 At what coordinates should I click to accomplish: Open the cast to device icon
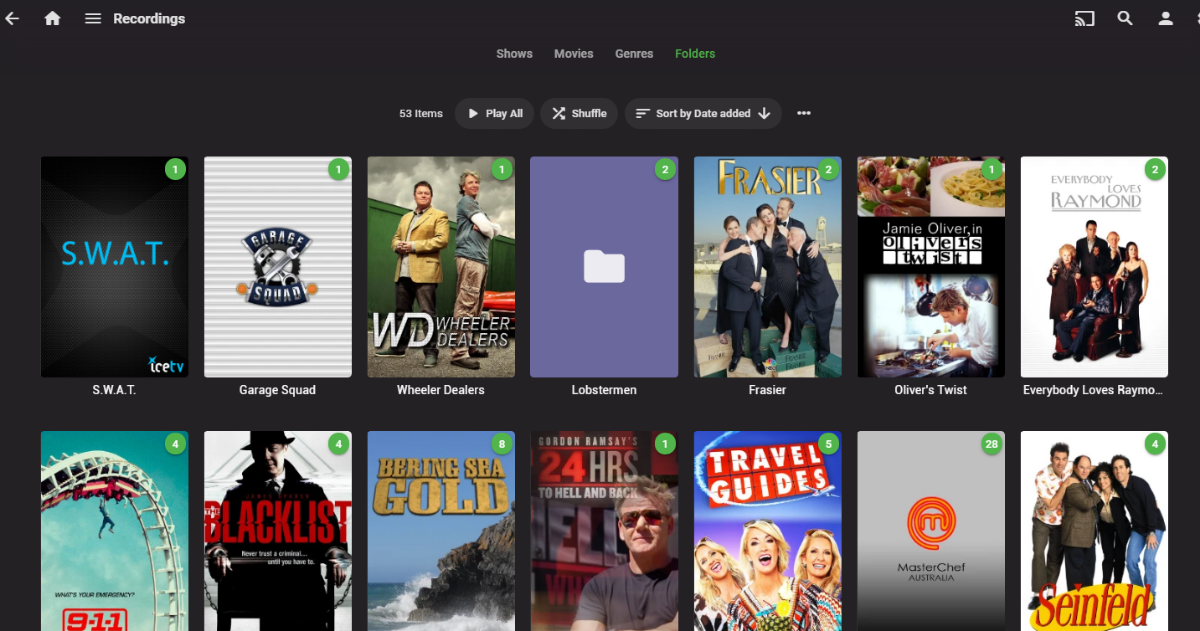click(x=1084, y=18)
